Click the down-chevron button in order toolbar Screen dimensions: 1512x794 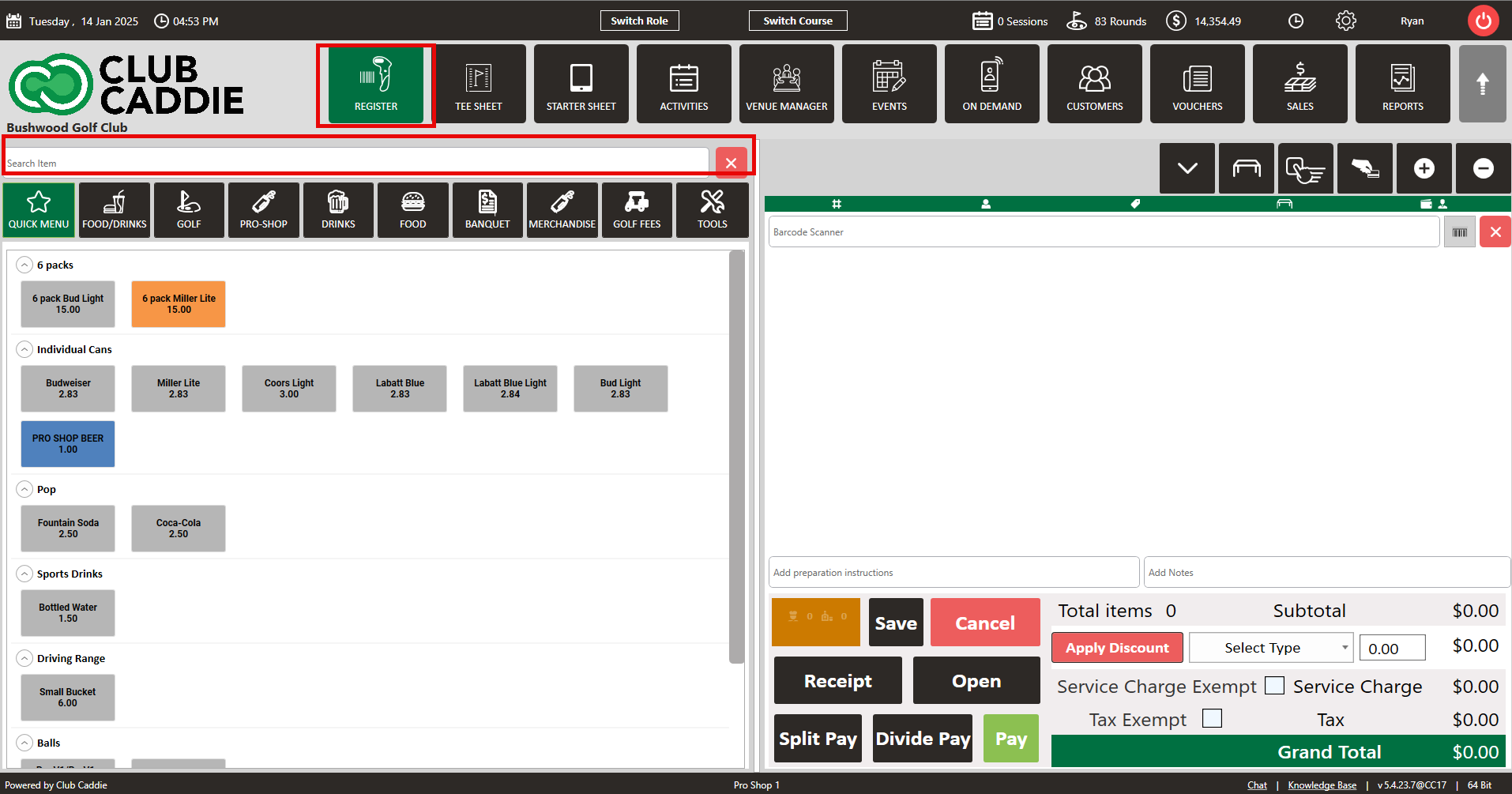point(1187,168)
